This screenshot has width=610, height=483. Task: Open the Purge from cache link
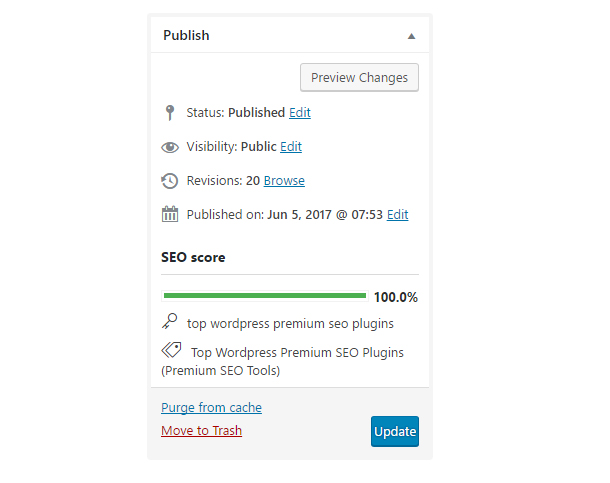click(x=211, y=408)
